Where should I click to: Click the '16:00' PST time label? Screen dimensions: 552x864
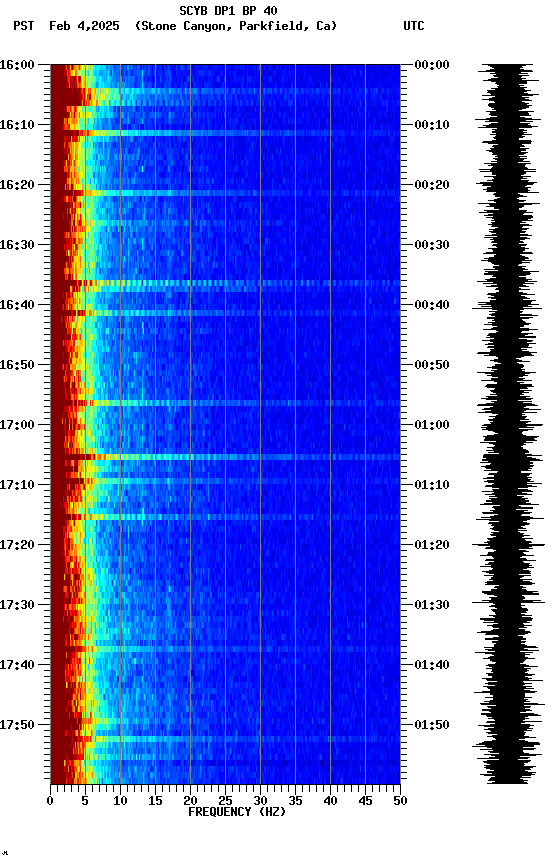[17, 65]
